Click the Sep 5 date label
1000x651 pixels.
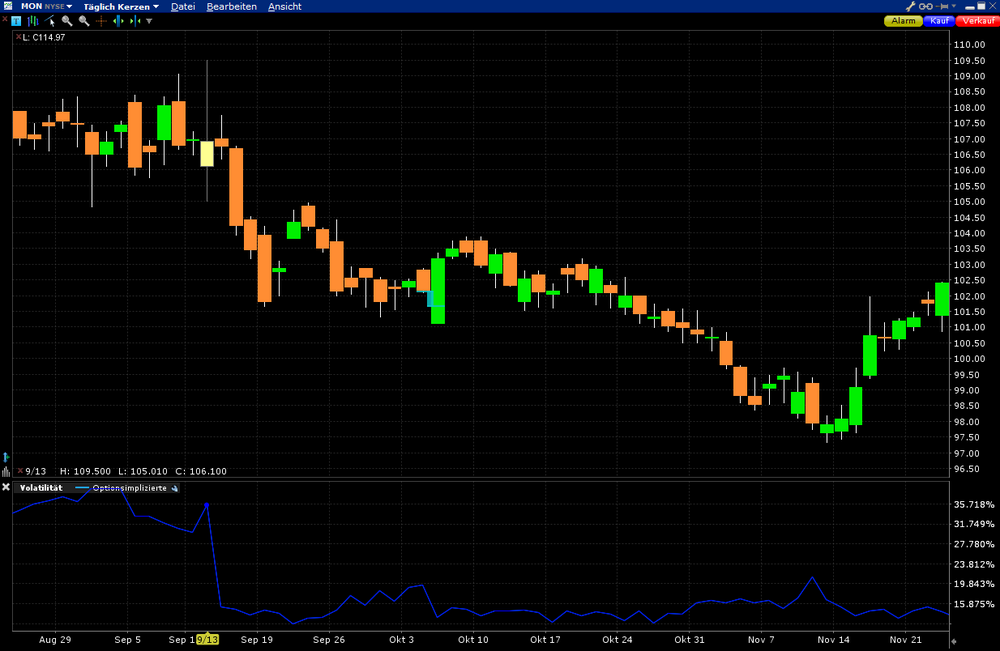[128, 640]
